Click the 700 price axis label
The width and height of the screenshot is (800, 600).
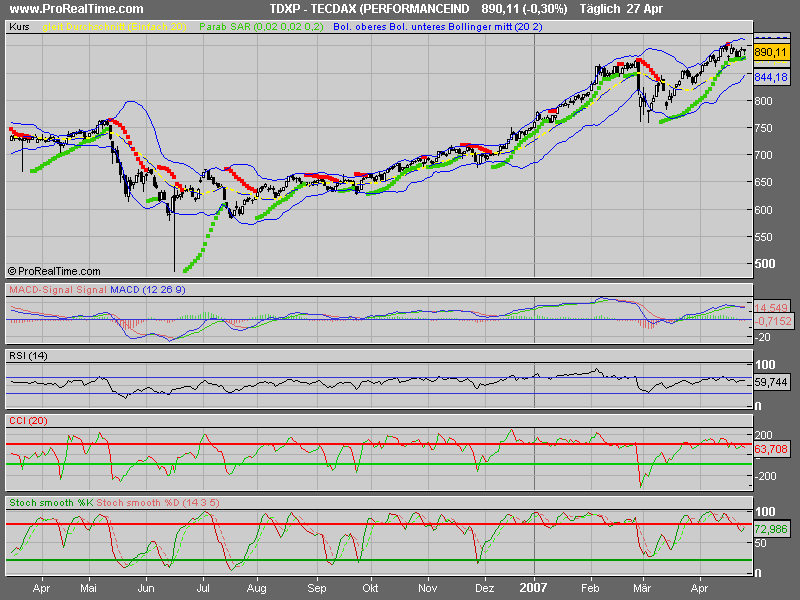pos(763,155)
